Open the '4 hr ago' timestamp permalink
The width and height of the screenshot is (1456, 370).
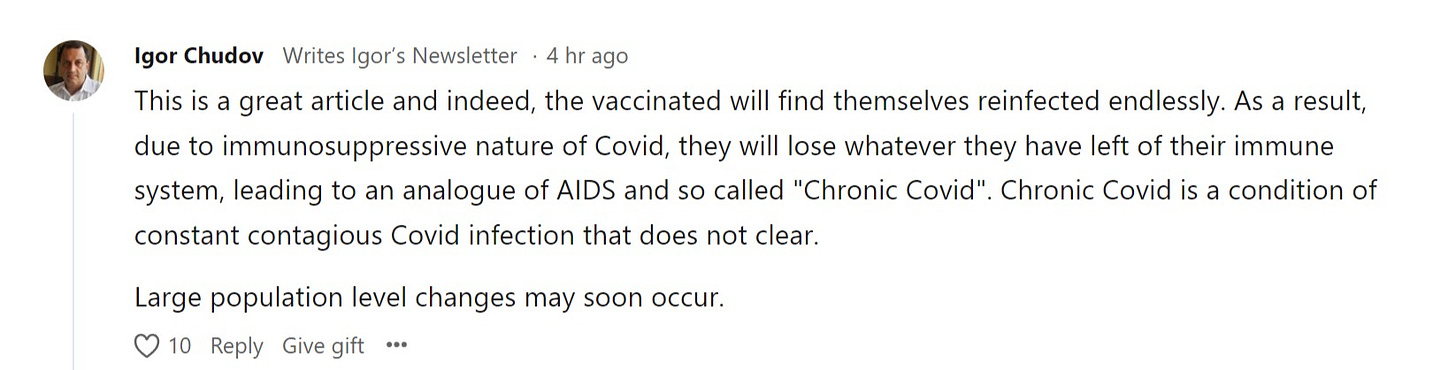pos(587,56)
